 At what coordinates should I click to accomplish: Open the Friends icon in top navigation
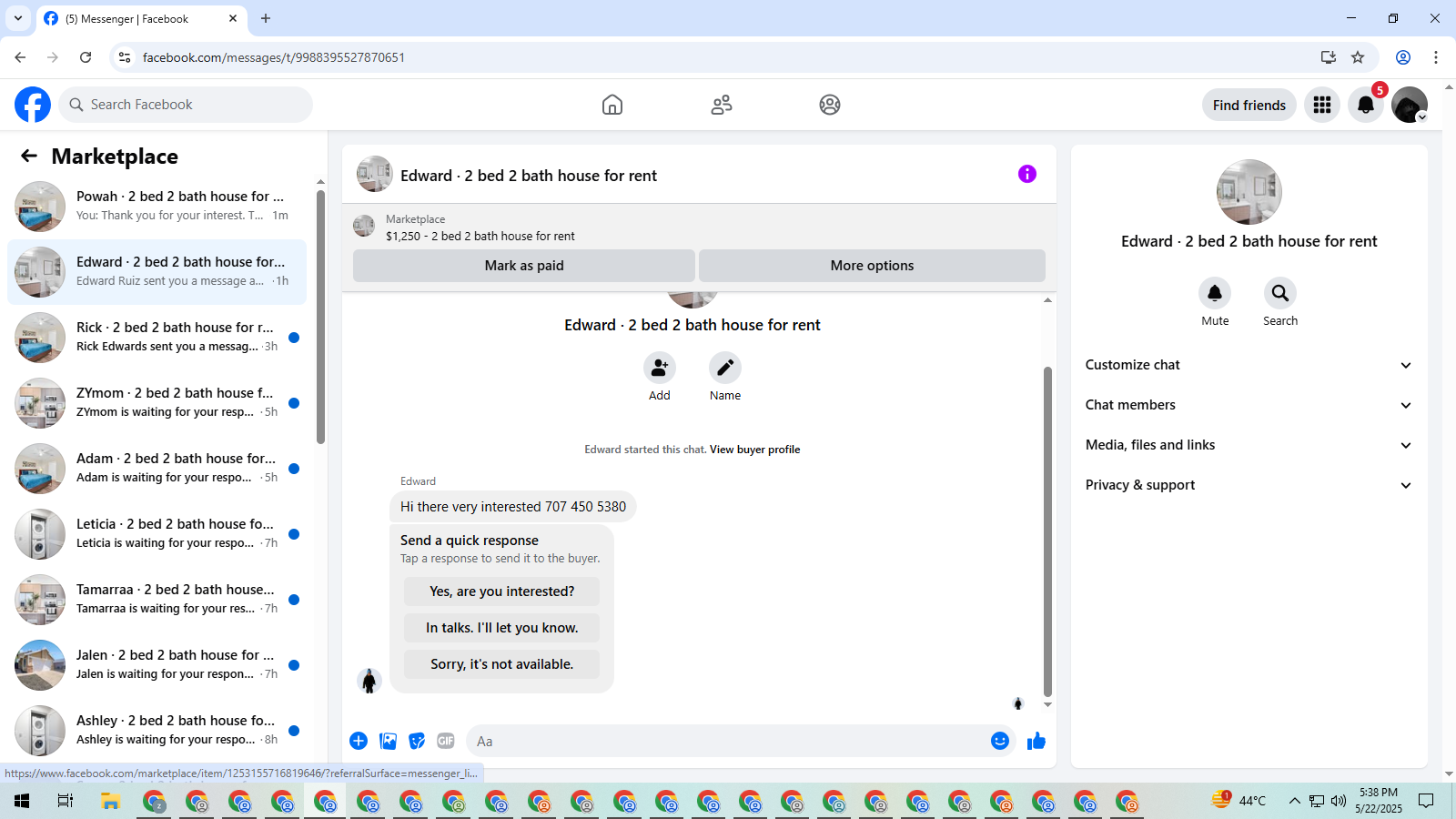click(722, 105)
